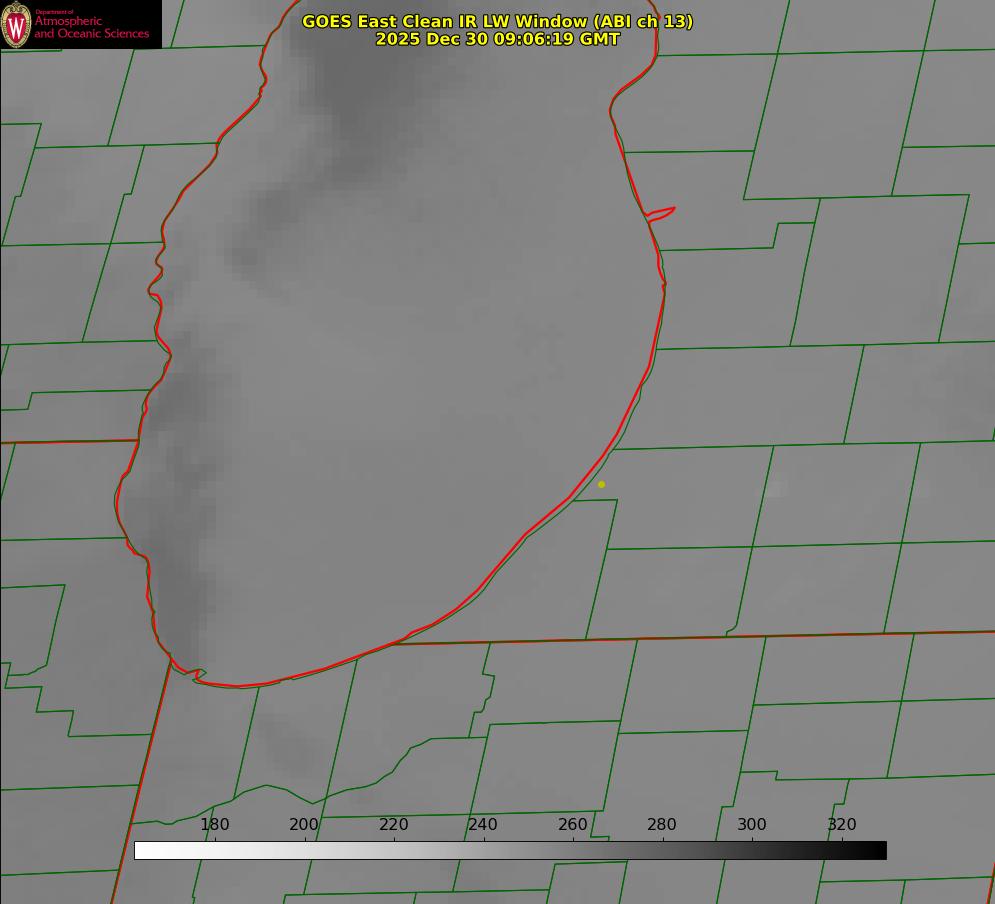
Task: Click the grayscale temperature colorbar
Action: 510,850
